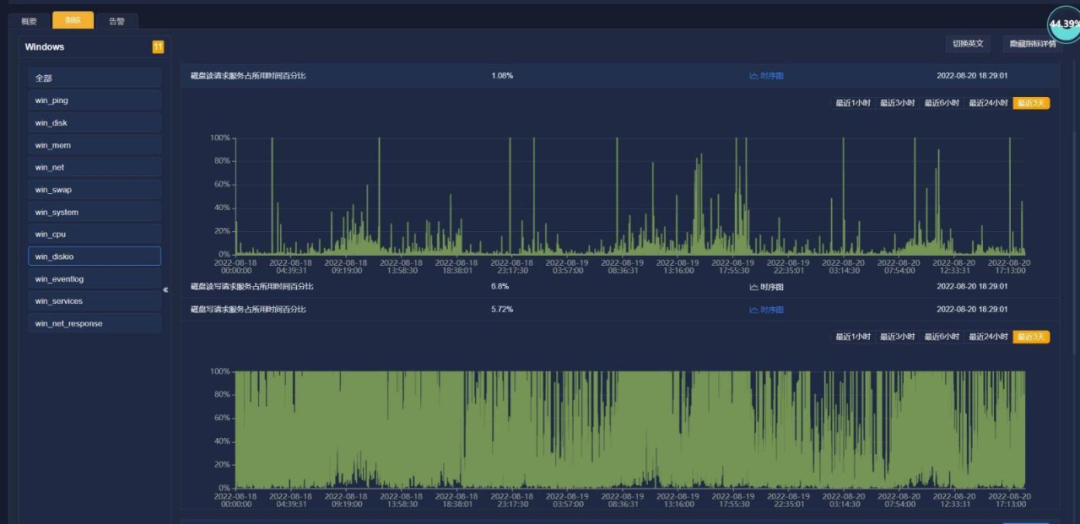This screenshot has height=524, width=1080.
Task: Select win_net in the sidebar
Action: point(94,167)
